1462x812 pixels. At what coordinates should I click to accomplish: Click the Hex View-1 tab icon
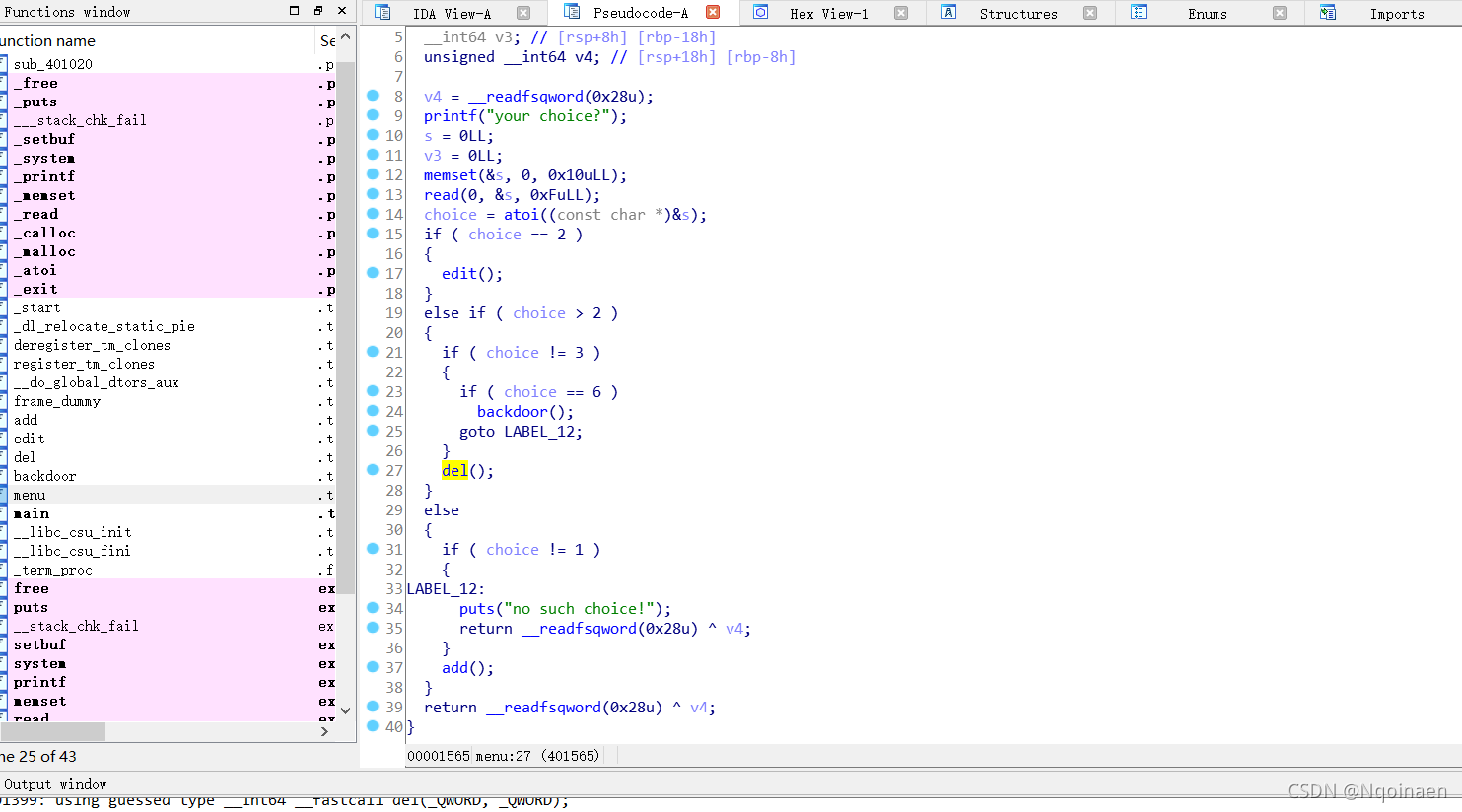click(x=761, y=13)
